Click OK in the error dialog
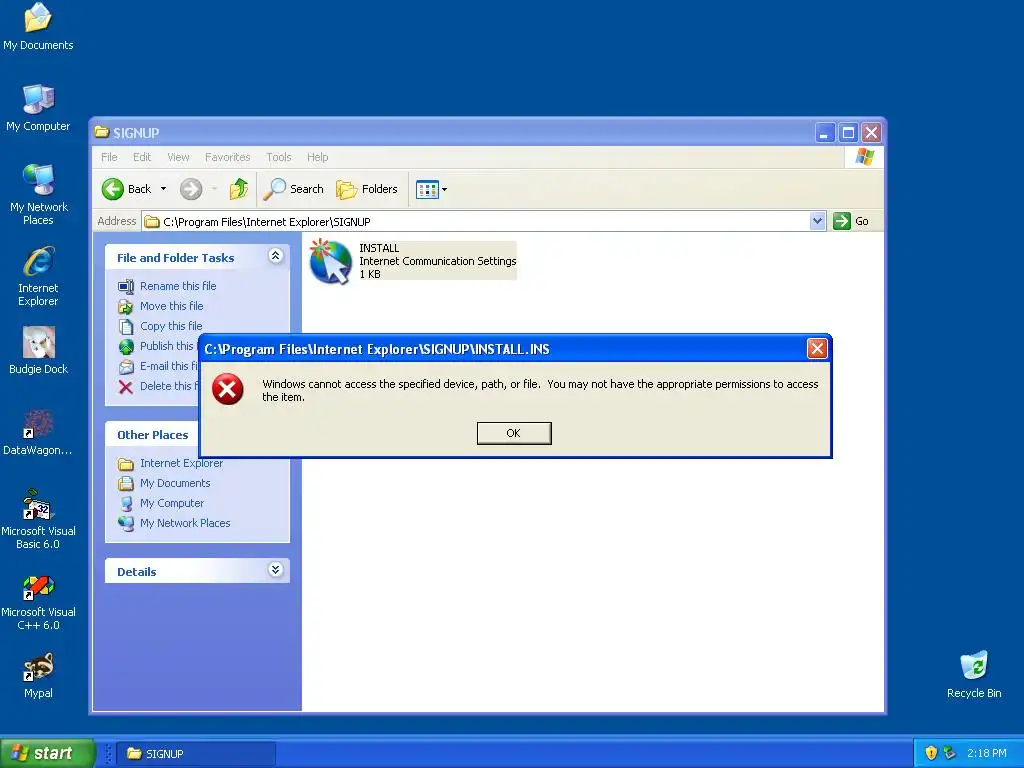Viewport: 1024px width, 768px height. 514,433
